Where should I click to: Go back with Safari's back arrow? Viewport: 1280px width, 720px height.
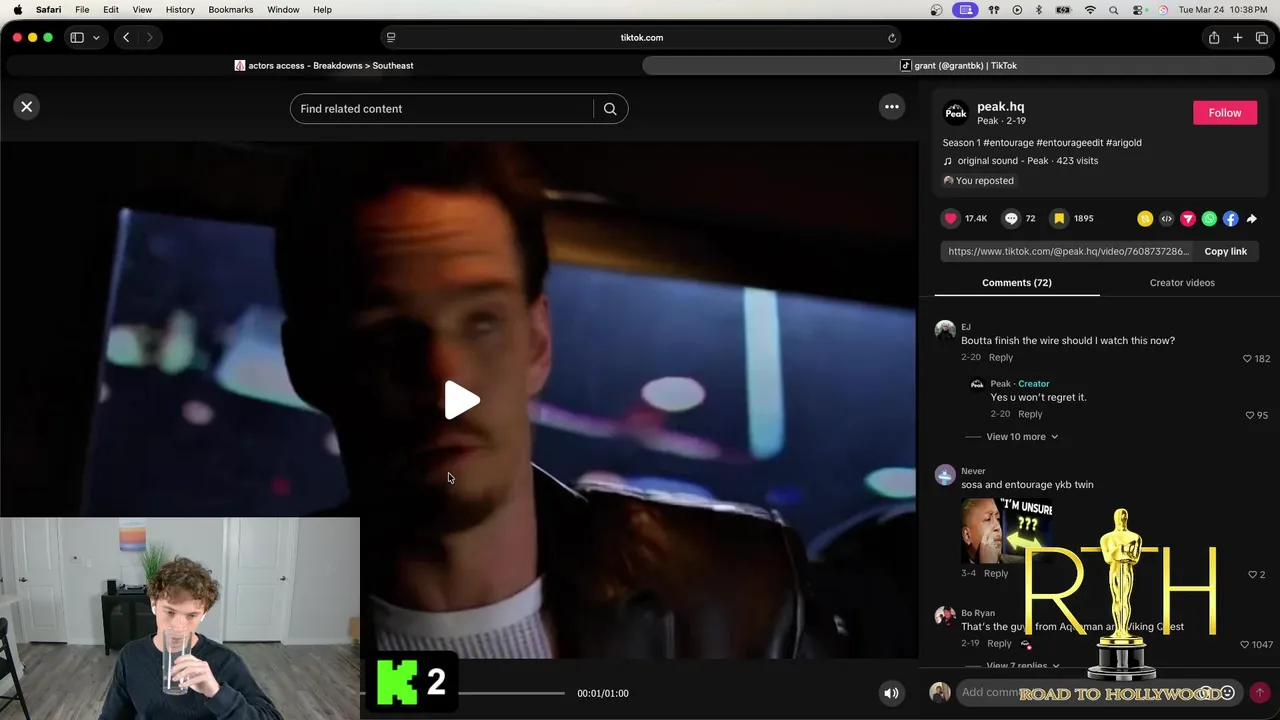pyautogui.click(x=126, y=38)
